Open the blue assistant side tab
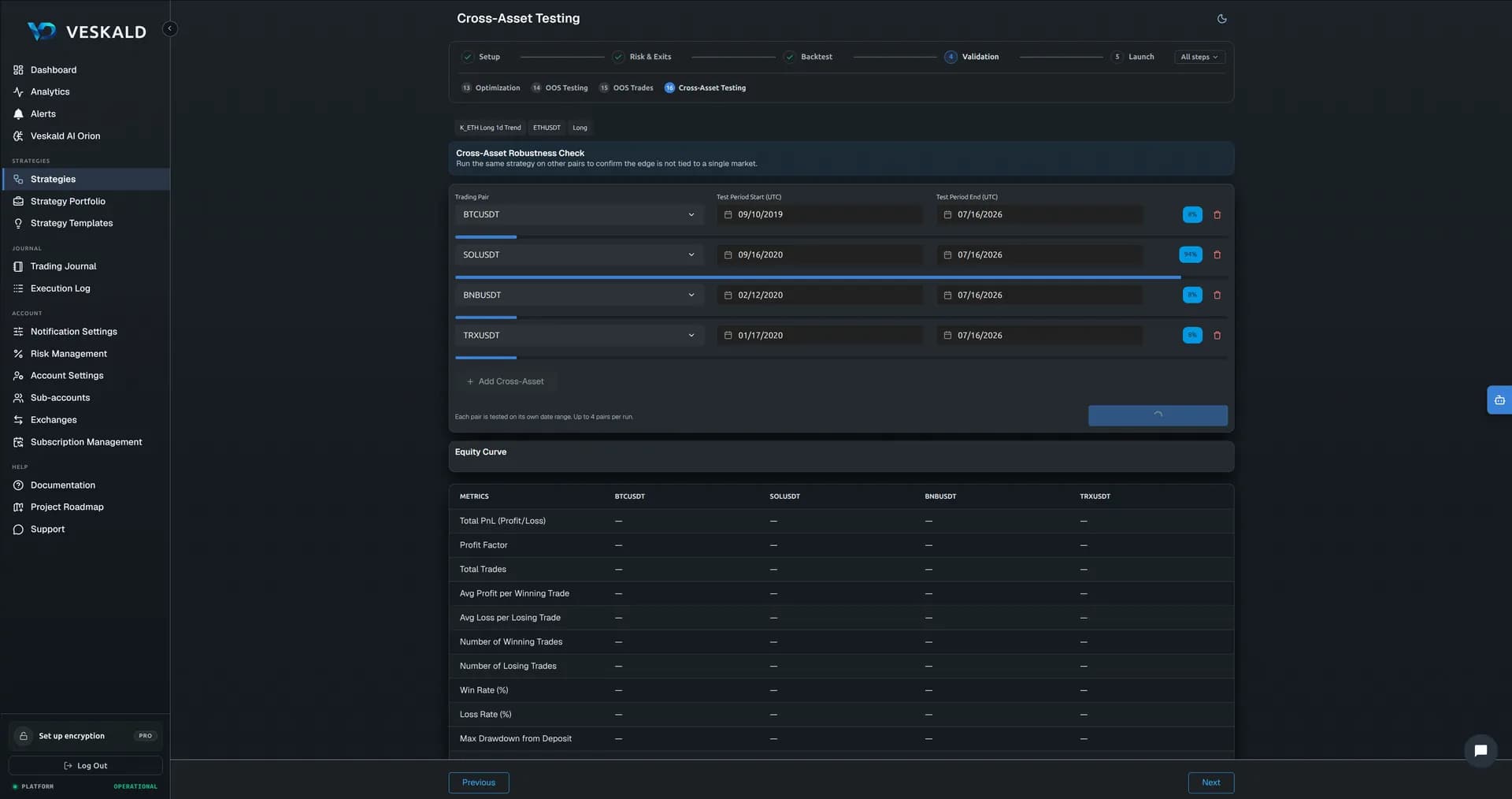1512x799 pixels. [x=1499, y=400]
